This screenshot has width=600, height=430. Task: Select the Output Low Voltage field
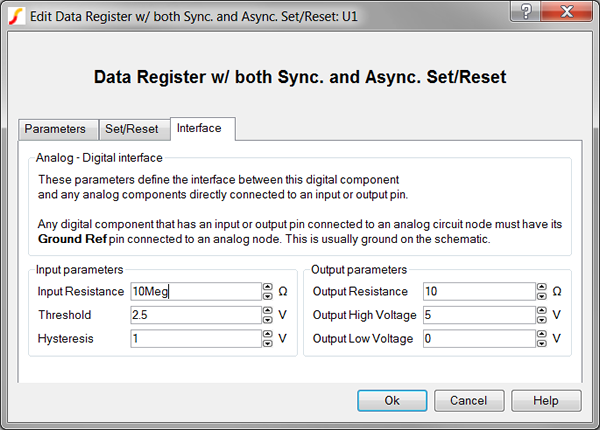tap(477, 339)
